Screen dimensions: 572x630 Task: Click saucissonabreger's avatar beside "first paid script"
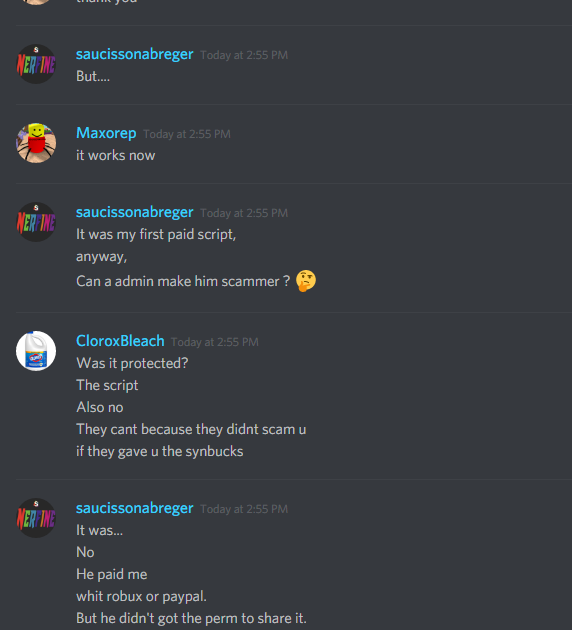36,222
